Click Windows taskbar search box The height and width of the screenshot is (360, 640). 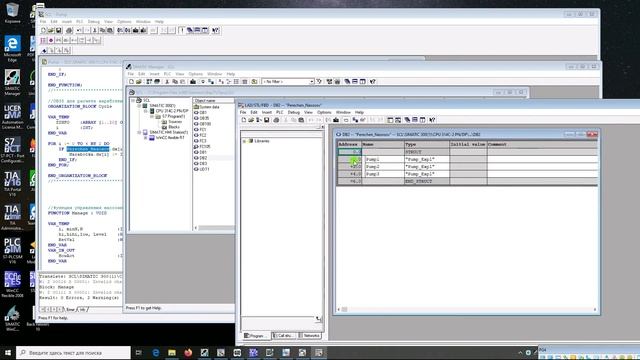[x=73, y=353]
